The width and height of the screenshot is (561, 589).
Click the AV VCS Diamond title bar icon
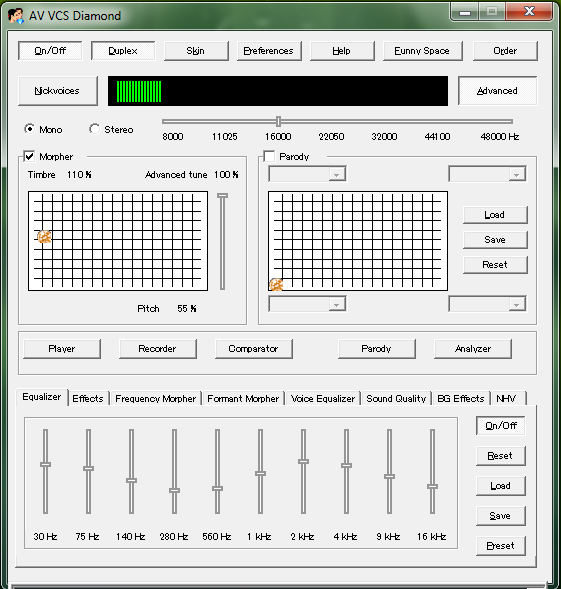(16, 16)
